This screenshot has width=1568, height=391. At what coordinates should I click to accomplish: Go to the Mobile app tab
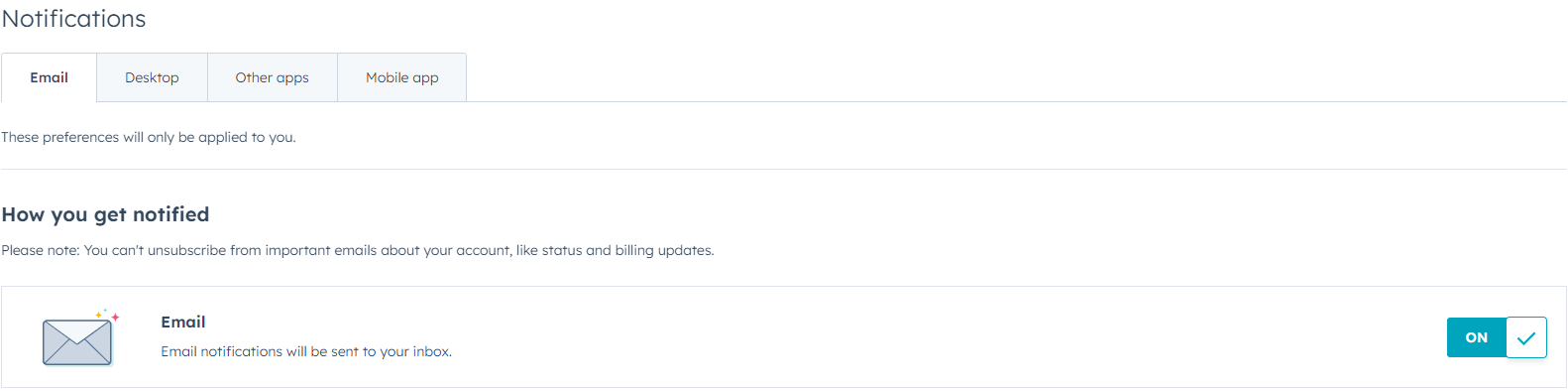click(x=401, y=77)
